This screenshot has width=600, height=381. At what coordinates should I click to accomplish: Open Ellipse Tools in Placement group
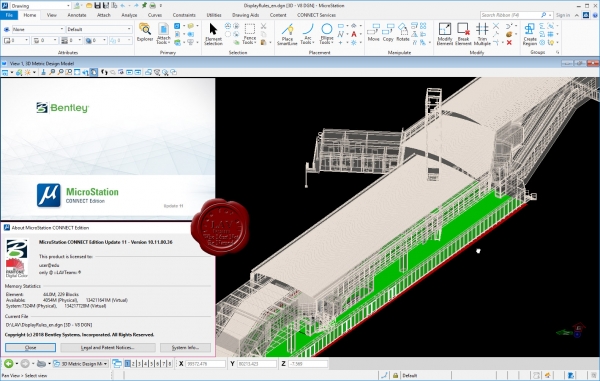[x=327, y=34]
